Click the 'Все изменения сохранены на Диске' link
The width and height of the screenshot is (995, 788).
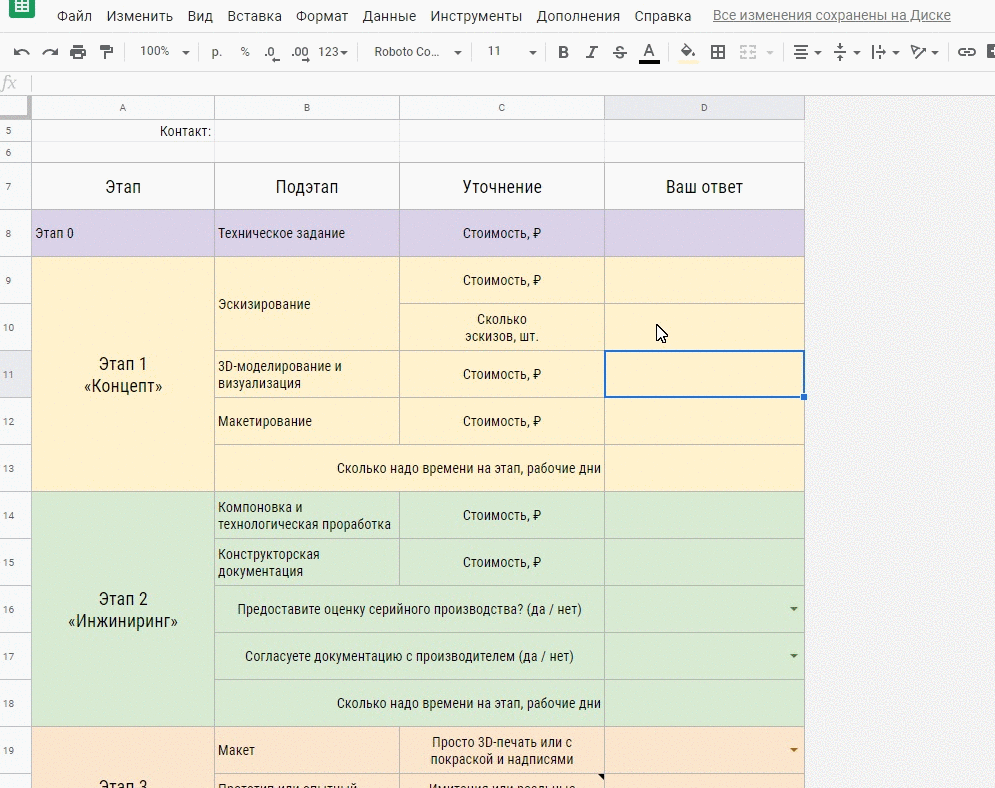click(x=831, y=16)
